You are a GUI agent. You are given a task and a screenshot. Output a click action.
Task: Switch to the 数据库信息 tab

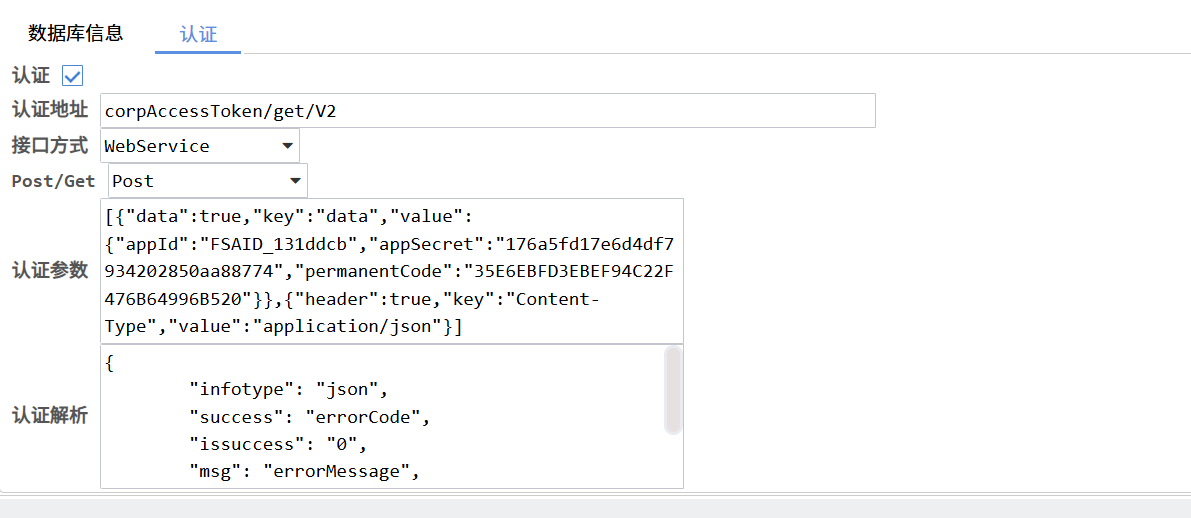point(76,33)
